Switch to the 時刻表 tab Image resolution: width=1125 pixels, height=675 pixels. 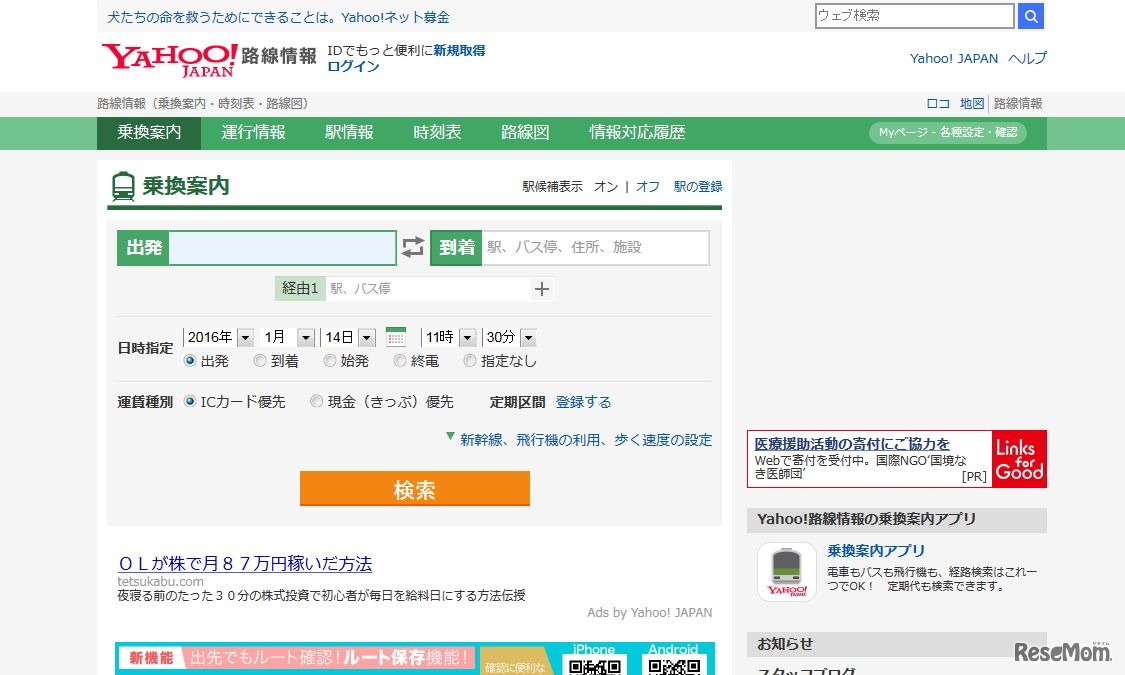[x=437, y=132]
